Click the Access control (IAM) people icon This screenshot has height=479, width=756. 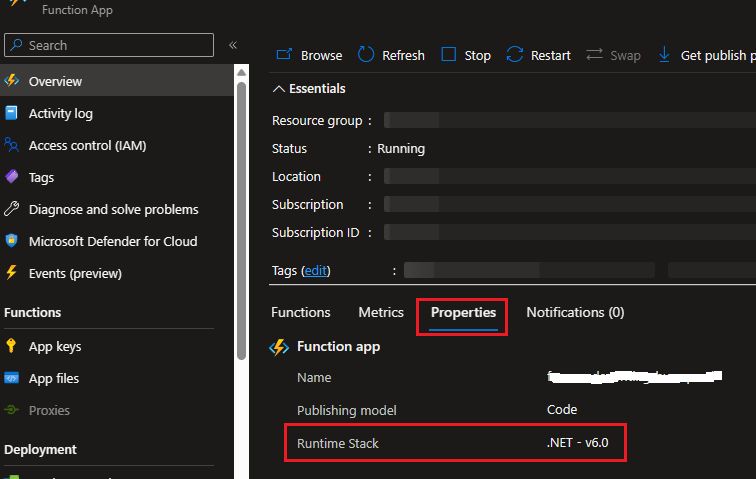pyautogui.click(x=11, y=145)
